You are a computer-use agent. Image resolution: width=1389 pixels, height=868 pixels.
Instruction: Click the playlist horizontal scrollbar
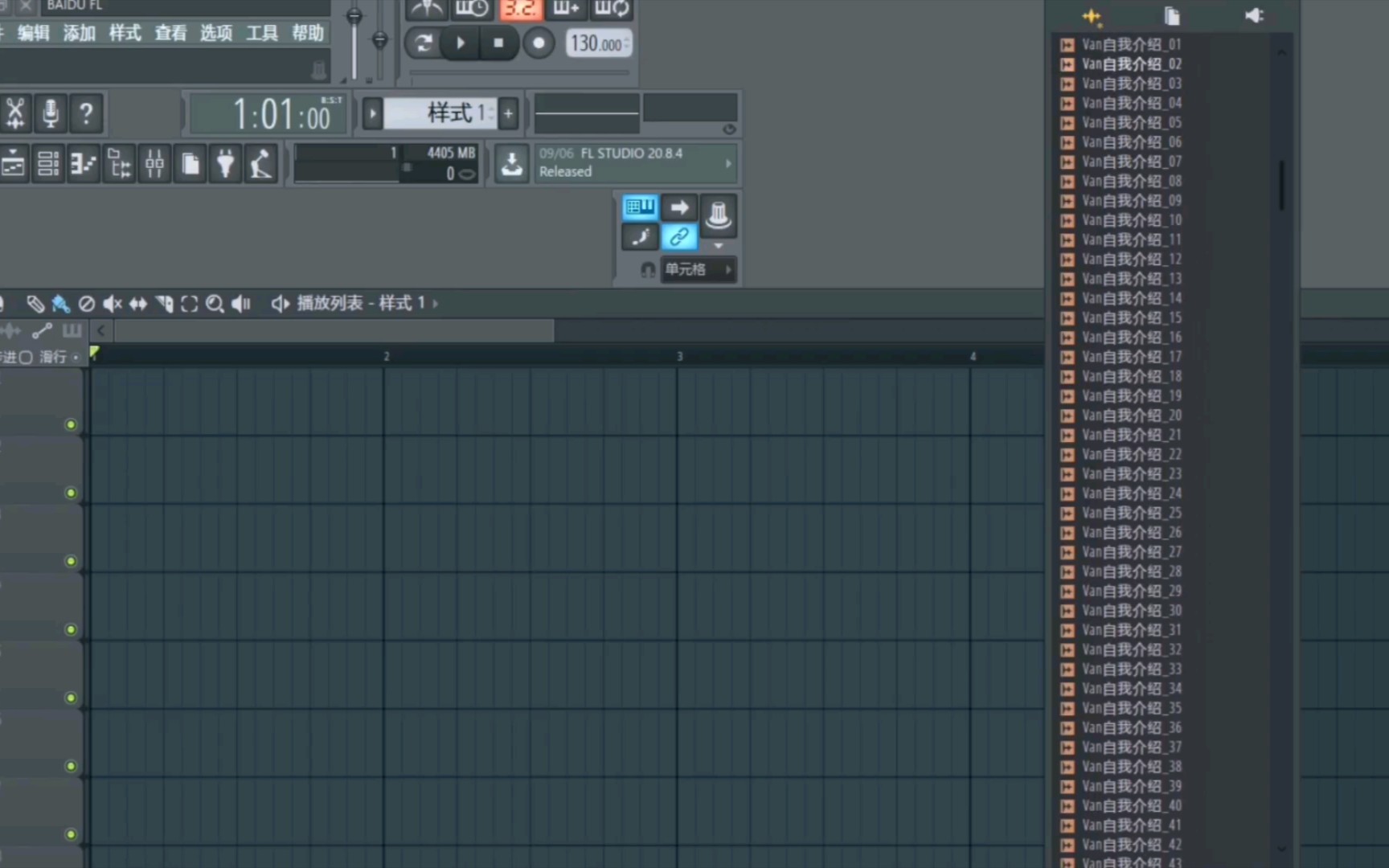334,330
